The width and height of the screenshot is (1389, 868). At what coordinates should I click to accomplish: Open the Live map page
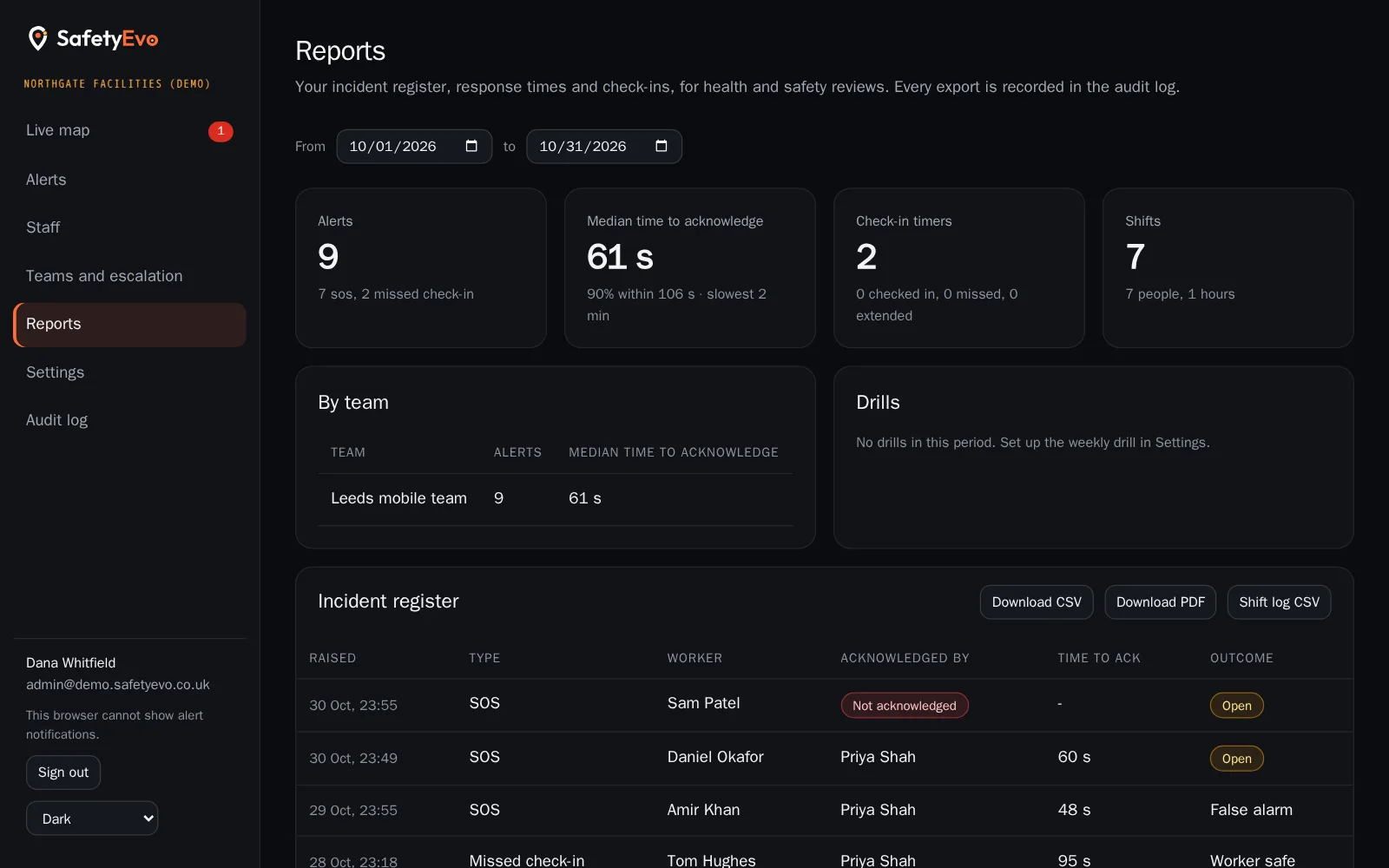pos(129,130)
